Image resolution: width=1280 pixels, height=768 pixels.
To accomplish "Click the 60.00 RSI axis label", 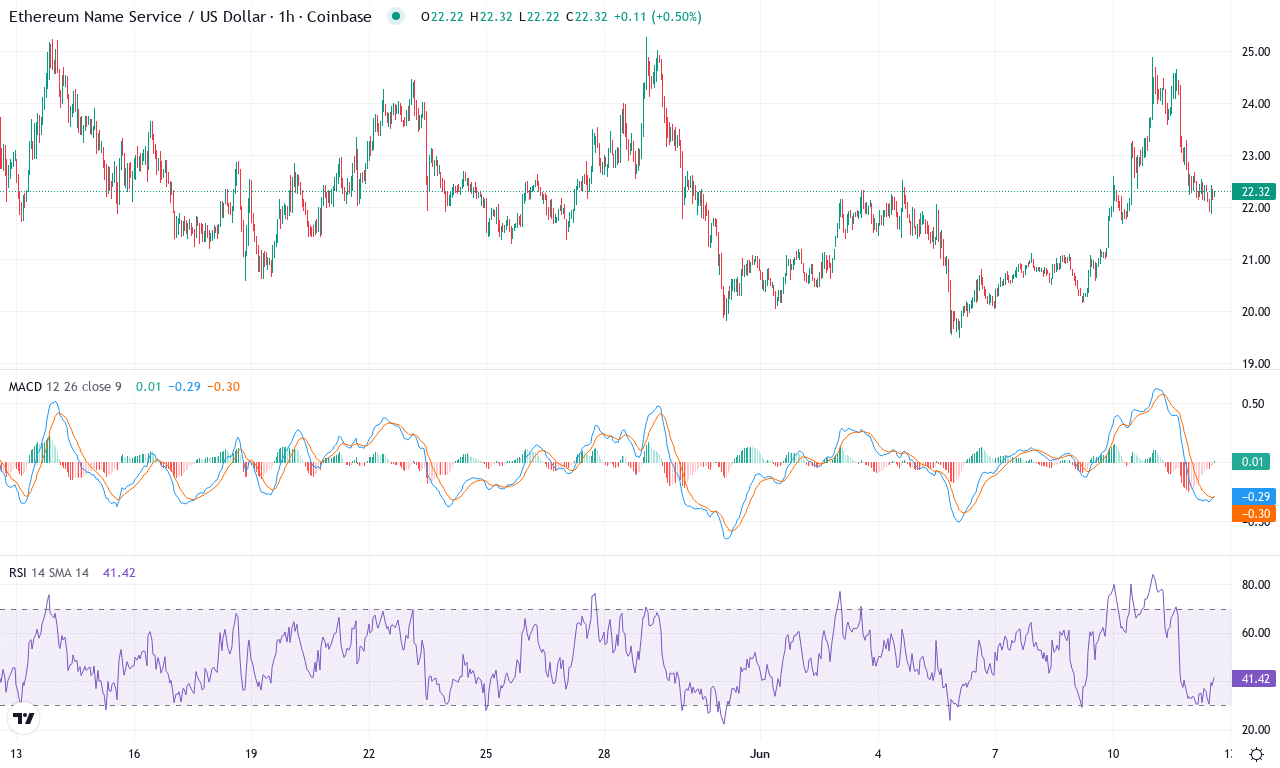I will click(1255, 633).
